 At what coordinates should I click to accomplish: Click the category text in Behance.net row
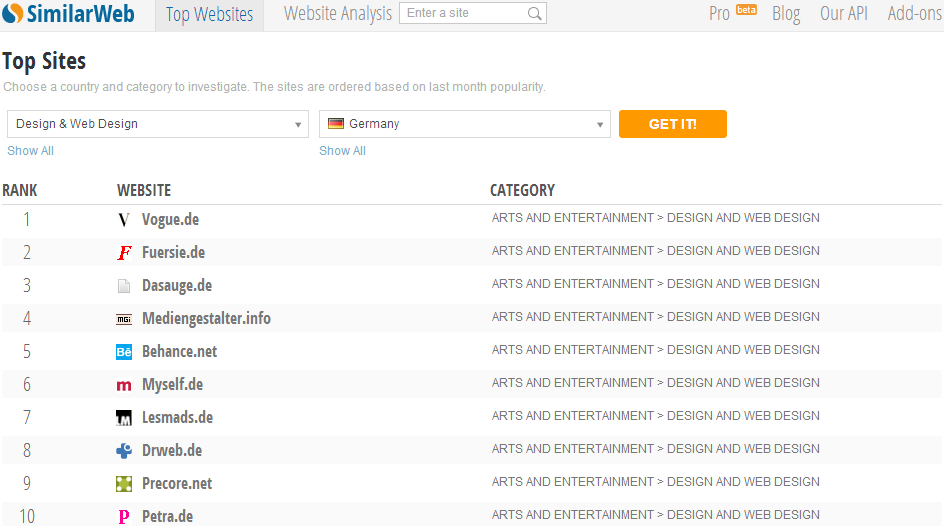point(656,350)
